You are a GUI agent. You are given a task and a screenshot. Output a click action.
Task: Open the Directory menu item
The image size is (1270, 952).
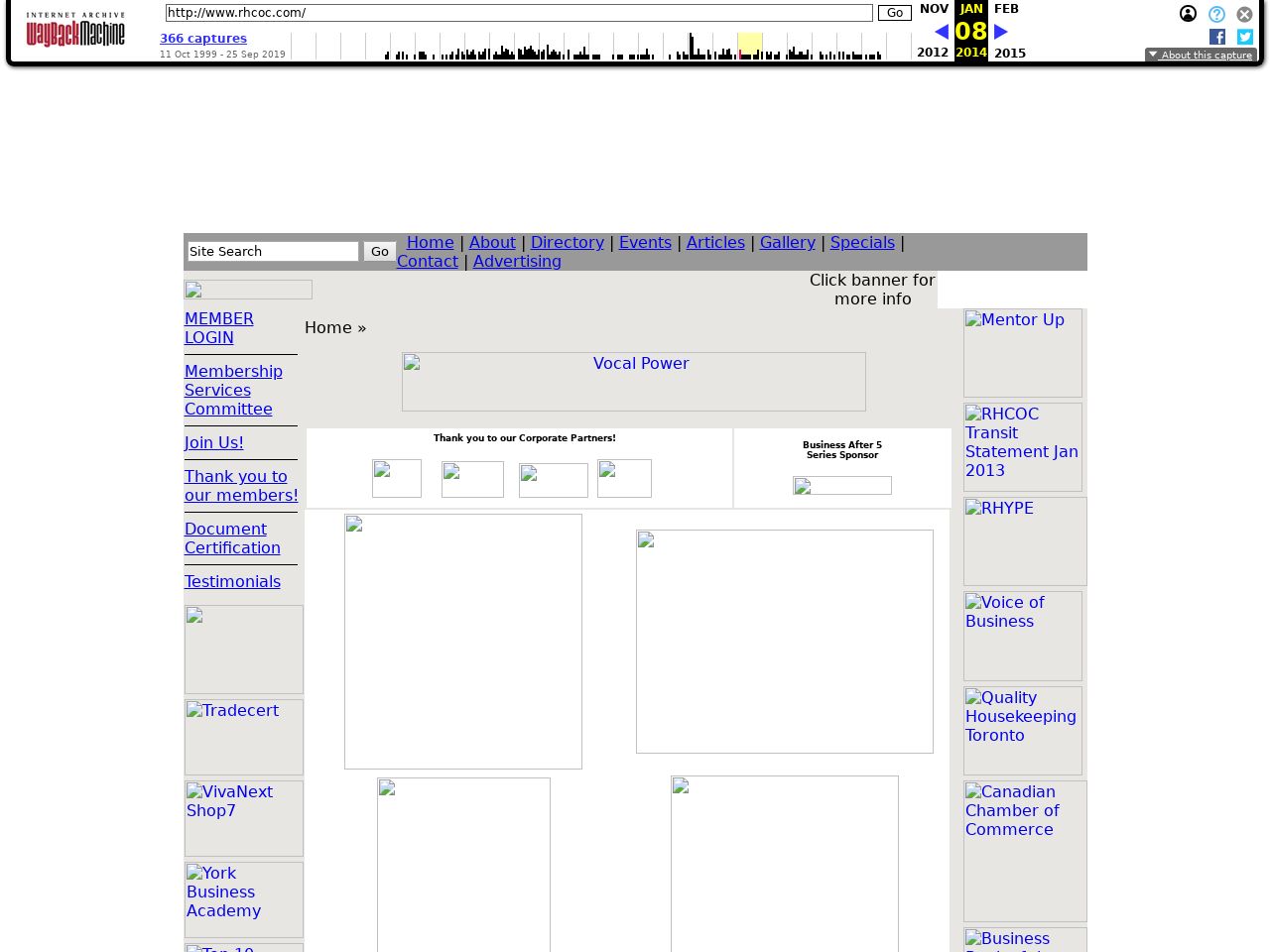pyautogui.click(x=567, y=242)
